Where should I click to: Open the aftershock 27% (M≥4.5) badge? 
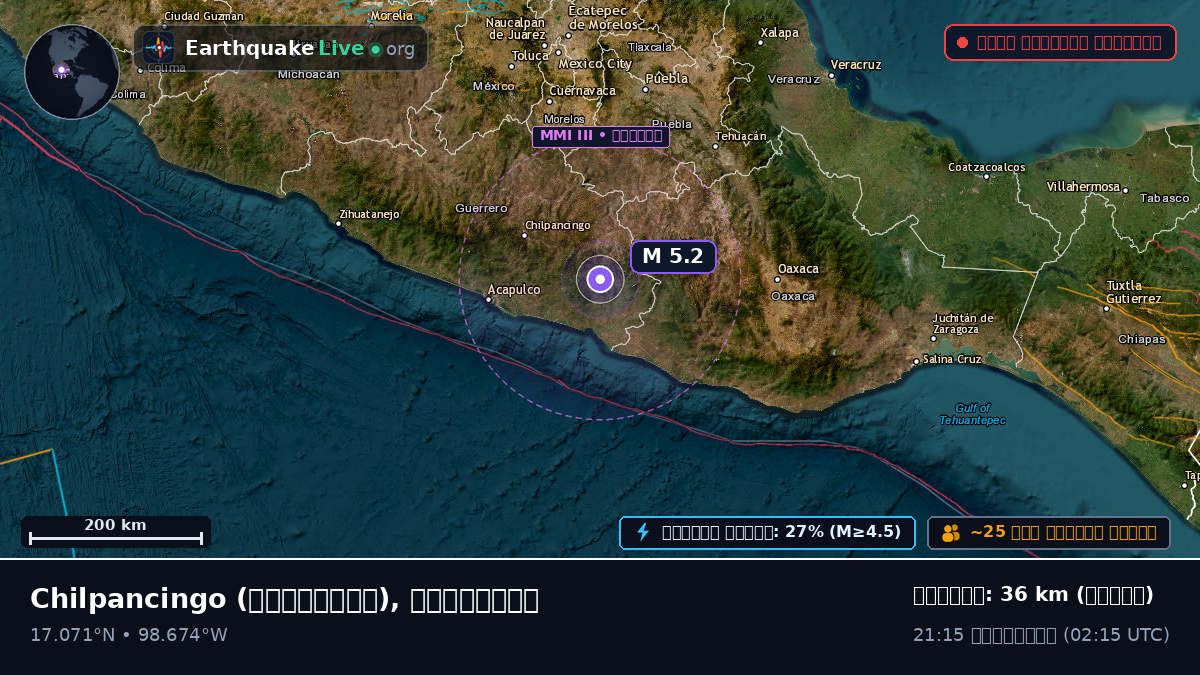pos(767,532)
